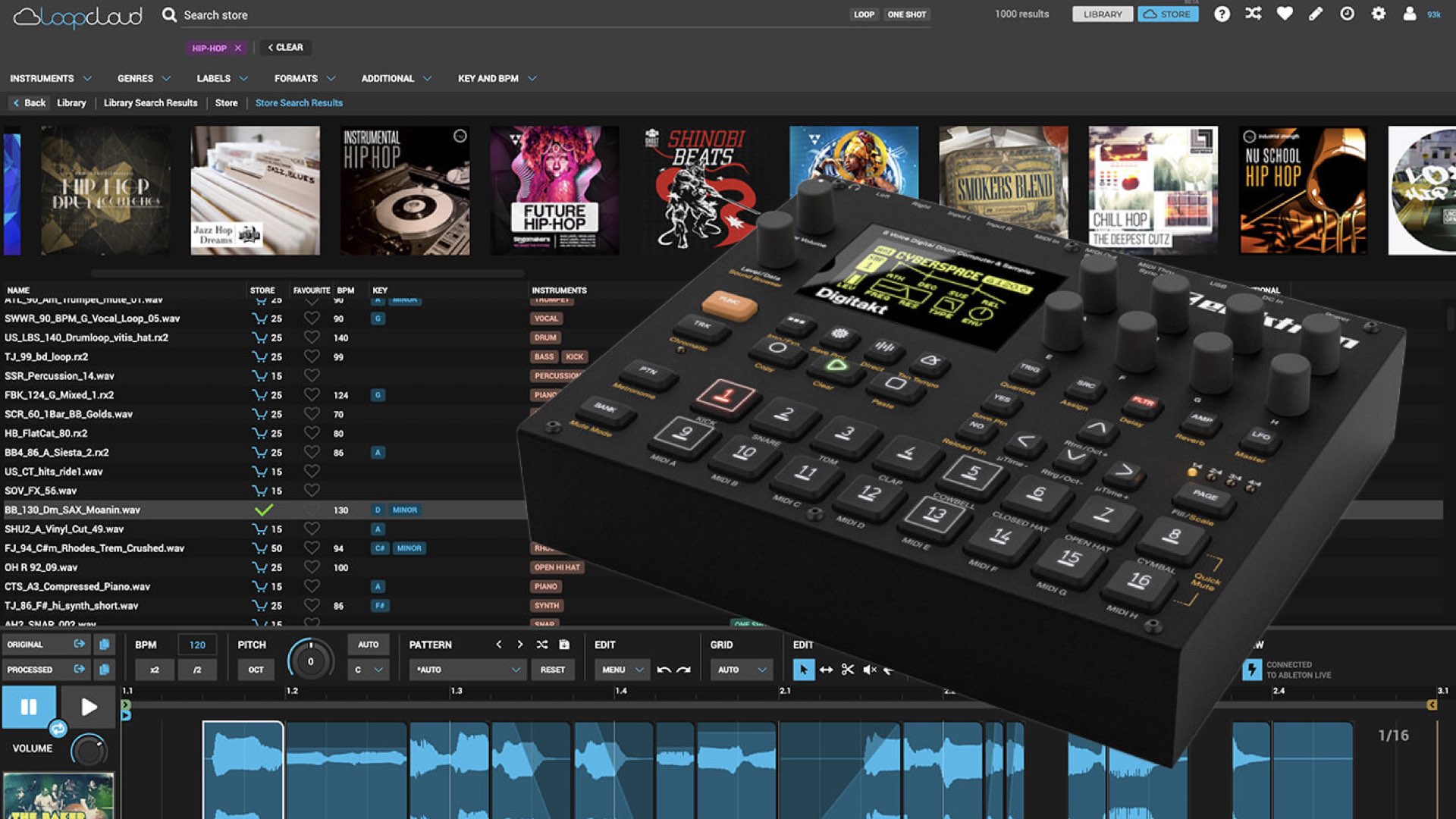Click CLEAR to remove search filters
The height and width of the screenshot is (819, 1456).
pyautogui.click(x=286, y=48)
